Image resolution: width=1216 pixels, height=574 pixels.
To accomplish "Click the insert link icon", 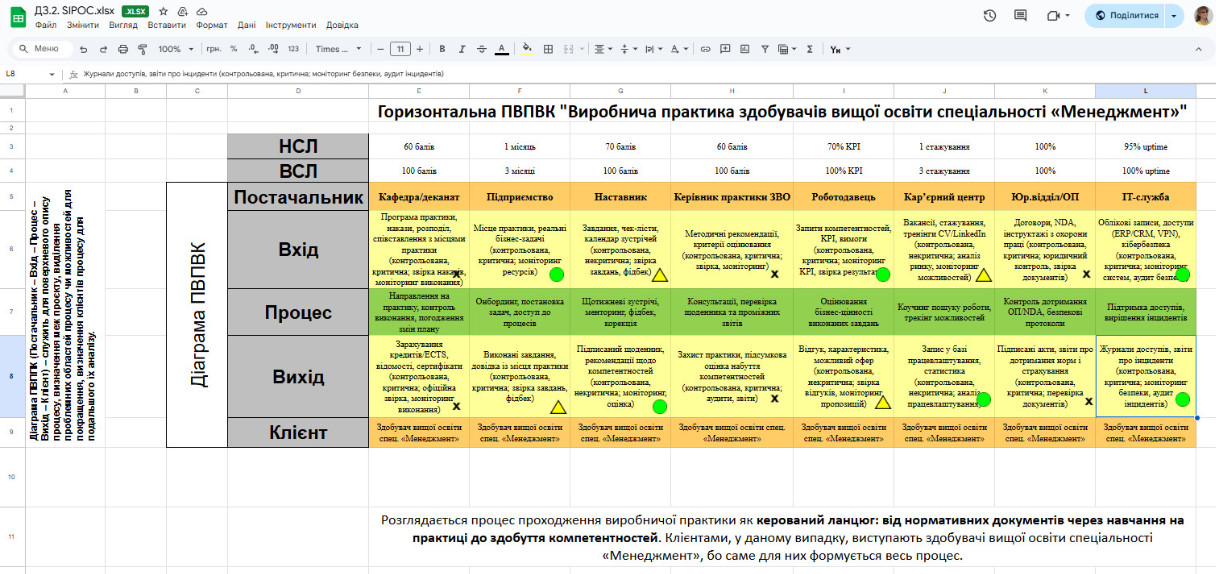I will click(x=705, y=48).
